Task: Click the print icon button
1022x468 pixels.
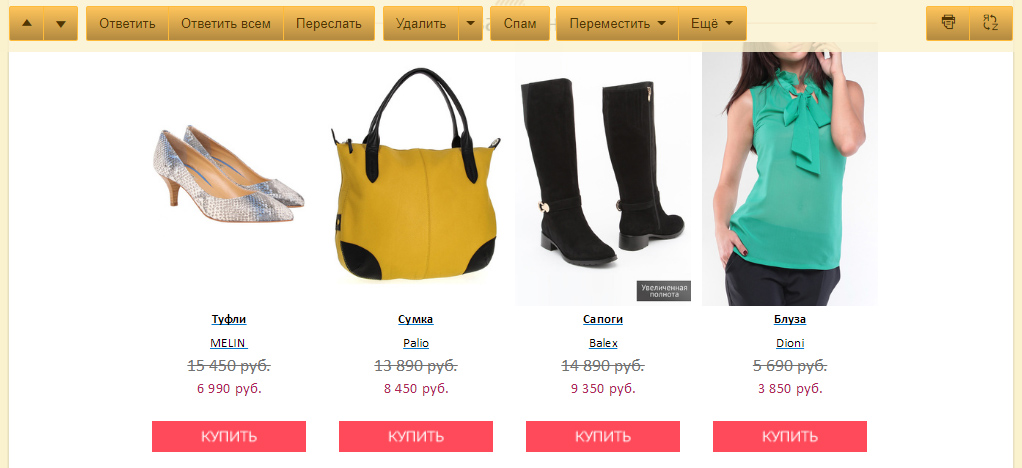Action: [x=948, y=23]
